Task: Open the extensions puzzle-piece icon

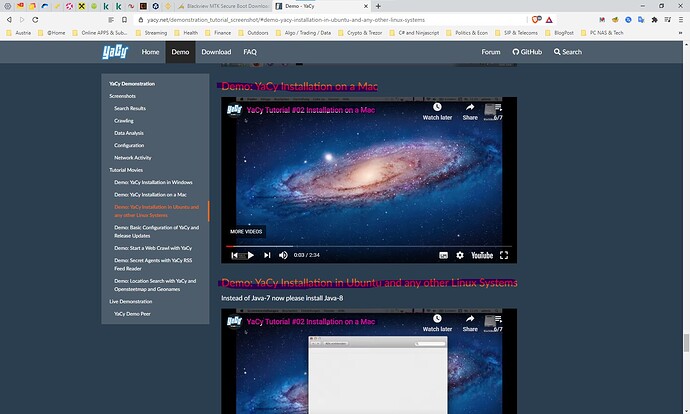Action: click(x=654, y=20)
